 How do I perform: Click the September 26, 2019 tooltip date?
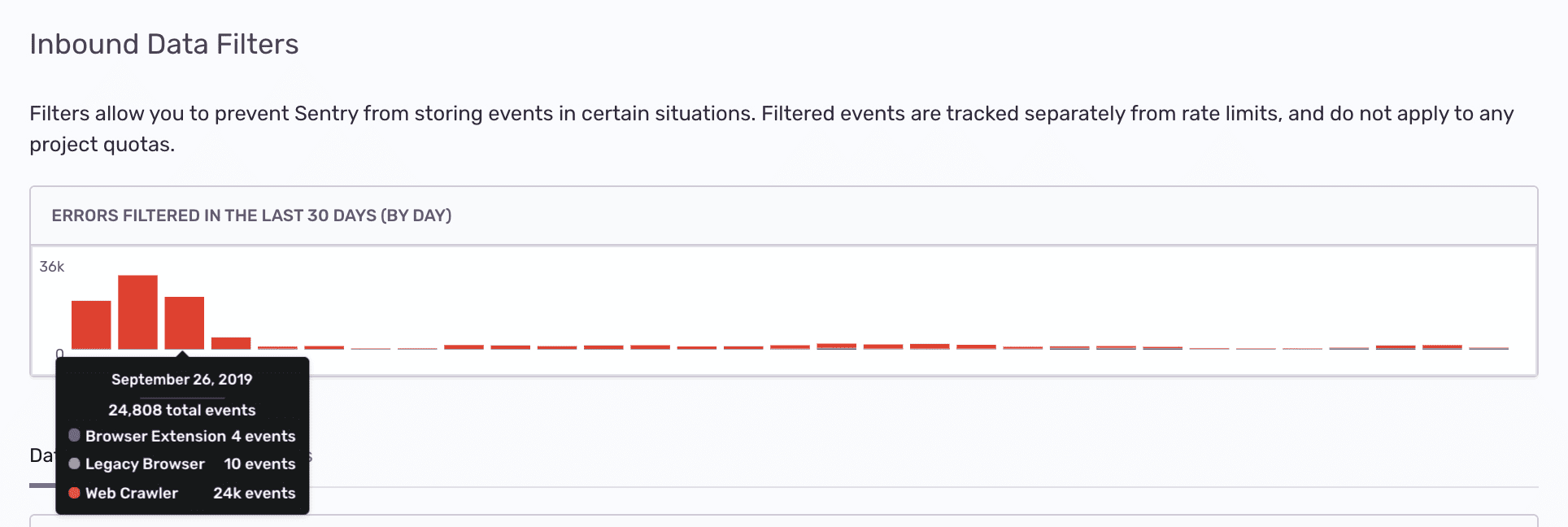(x=181, y=379)
